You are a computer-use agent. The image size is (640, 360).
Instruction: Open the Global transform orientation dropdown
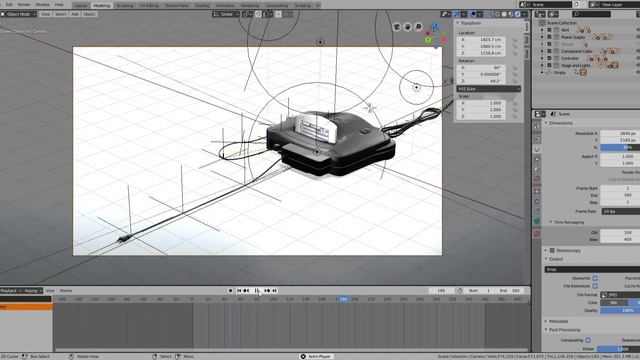pos(226,14)
